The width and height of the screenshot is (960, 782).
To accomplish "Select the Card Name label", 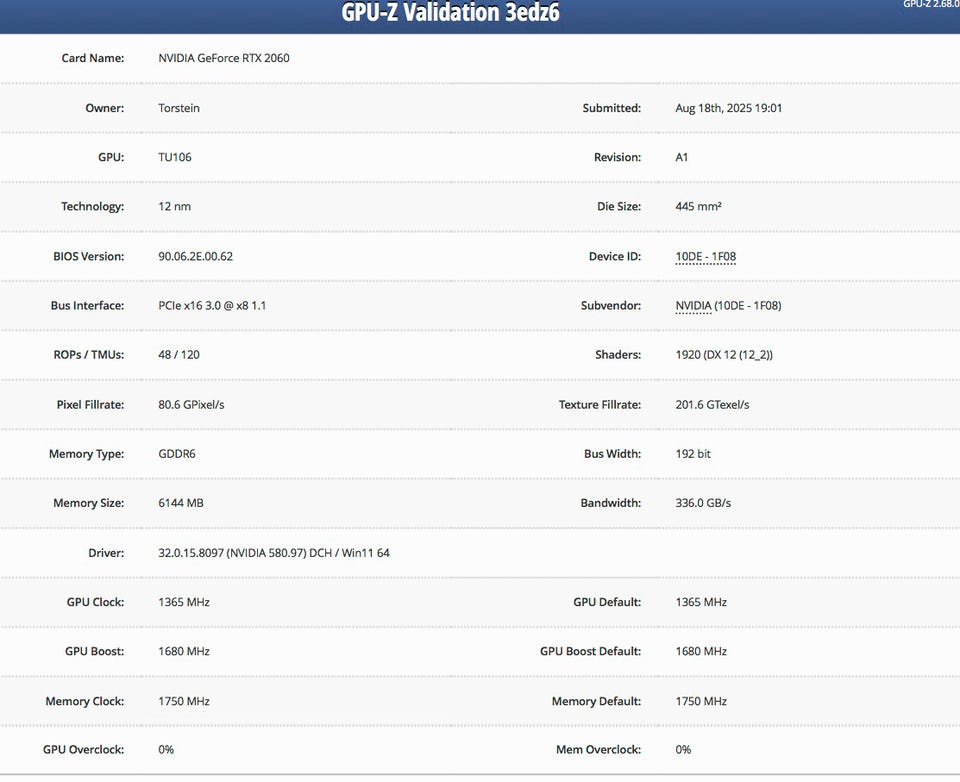I will pyautogui.click(x=92, y=58).
